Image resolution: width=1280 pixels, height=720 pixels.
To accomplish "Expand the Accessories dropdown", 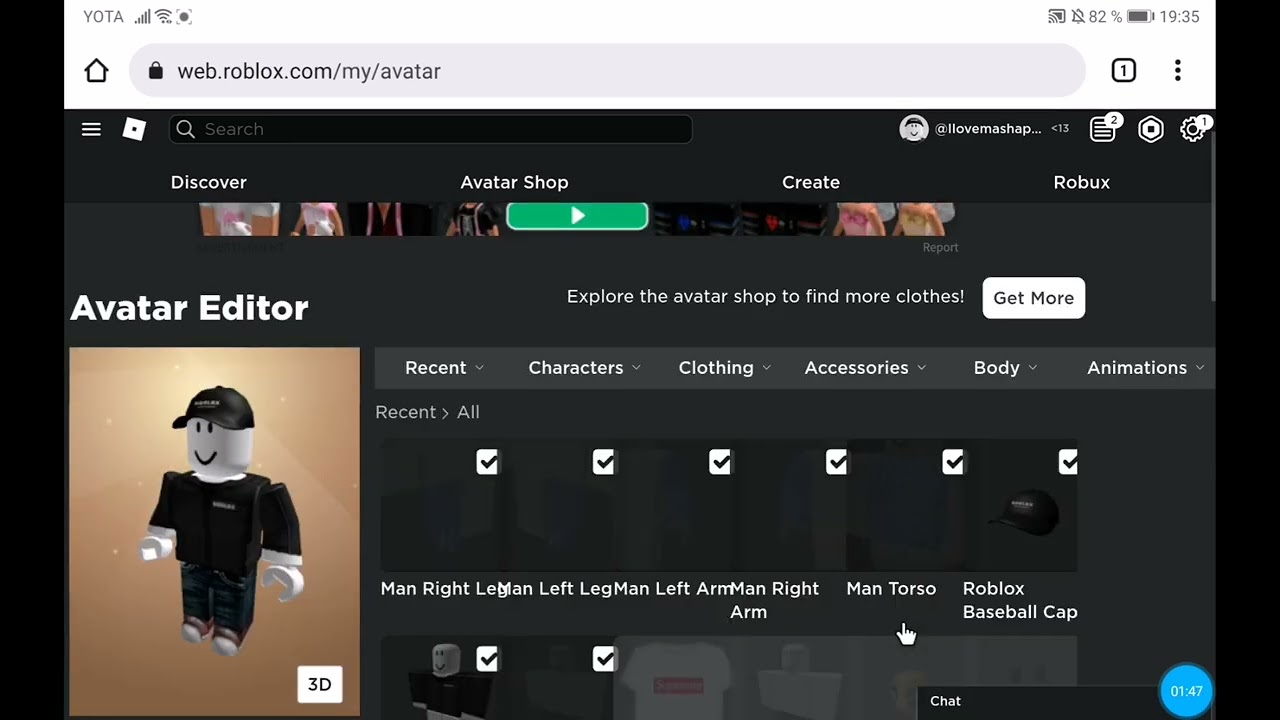I will coord(865,368).
